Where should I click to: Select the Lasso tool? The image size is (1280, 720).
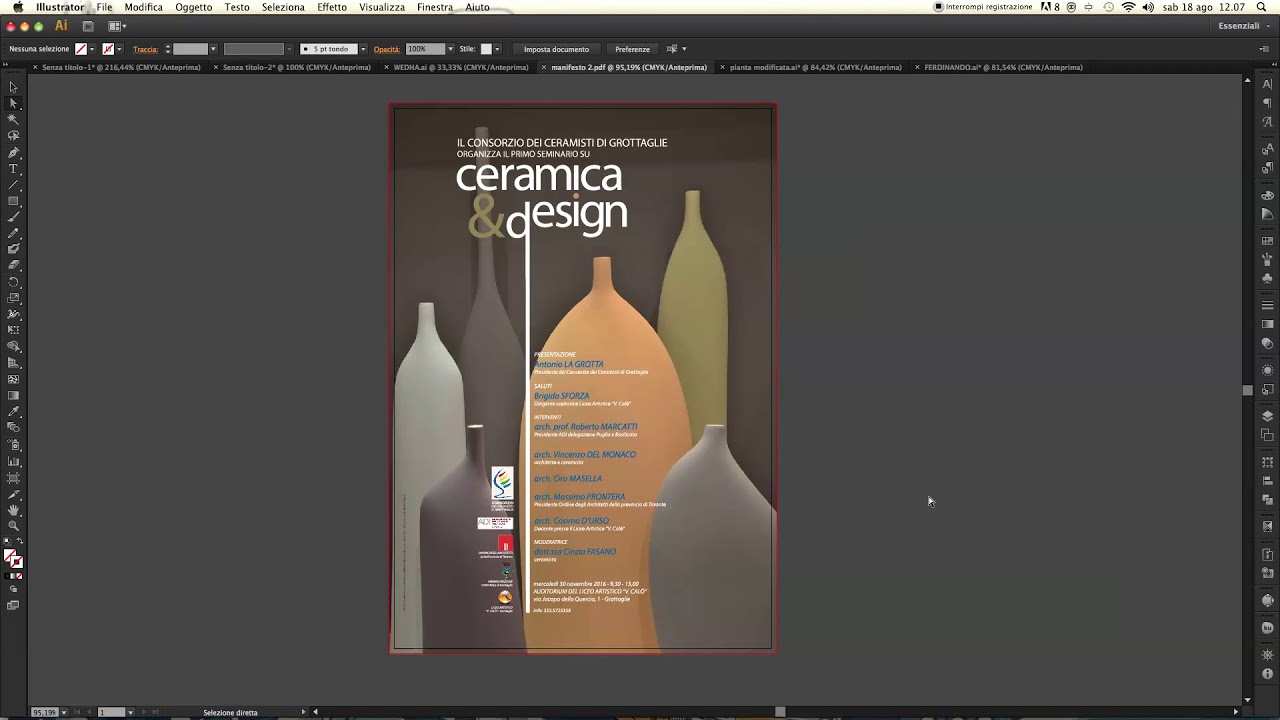(x=13, y=135)
